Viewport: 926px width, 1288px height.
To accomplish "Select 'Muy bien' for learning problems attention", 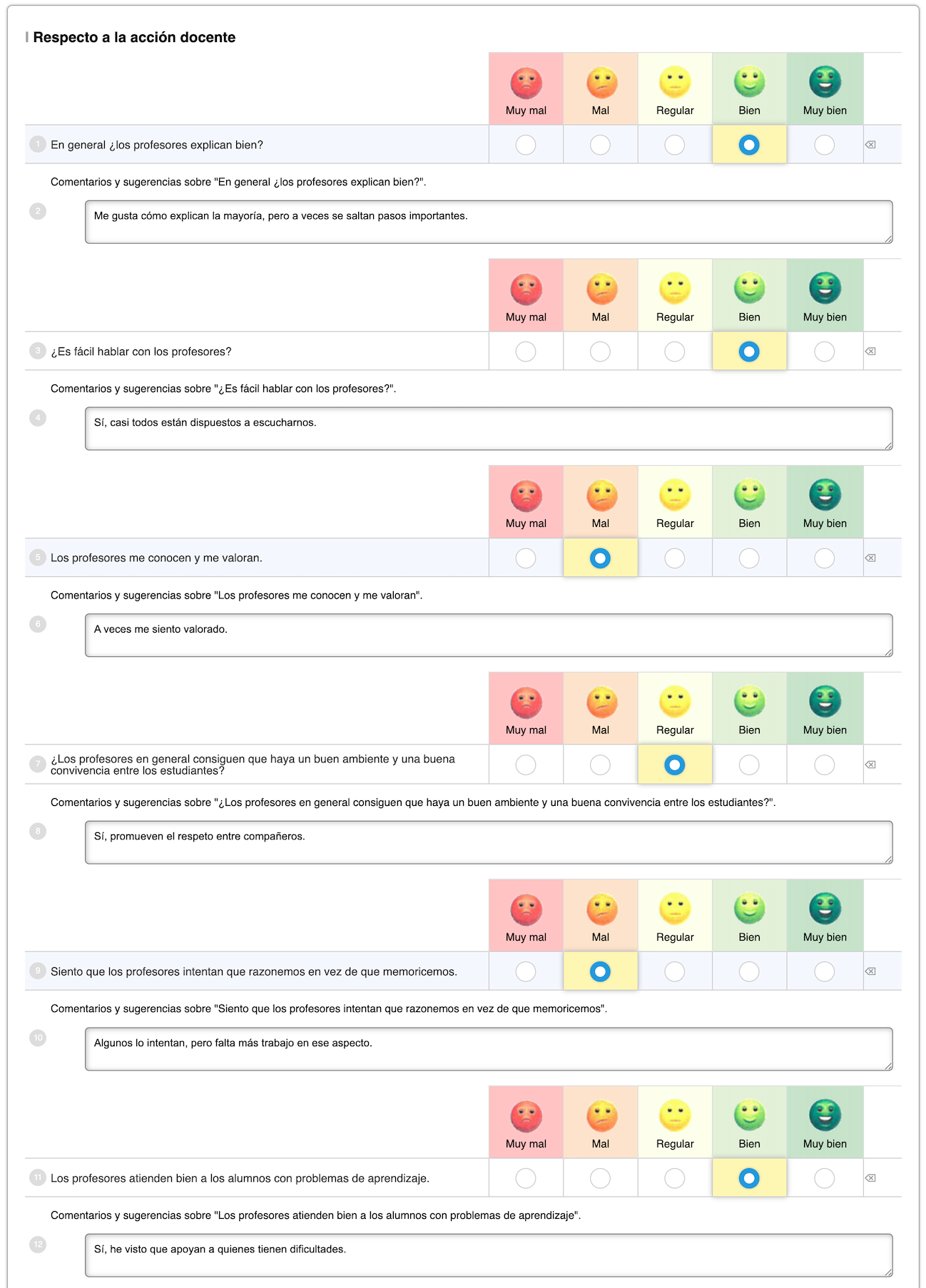I will [x=824, y=1178].
